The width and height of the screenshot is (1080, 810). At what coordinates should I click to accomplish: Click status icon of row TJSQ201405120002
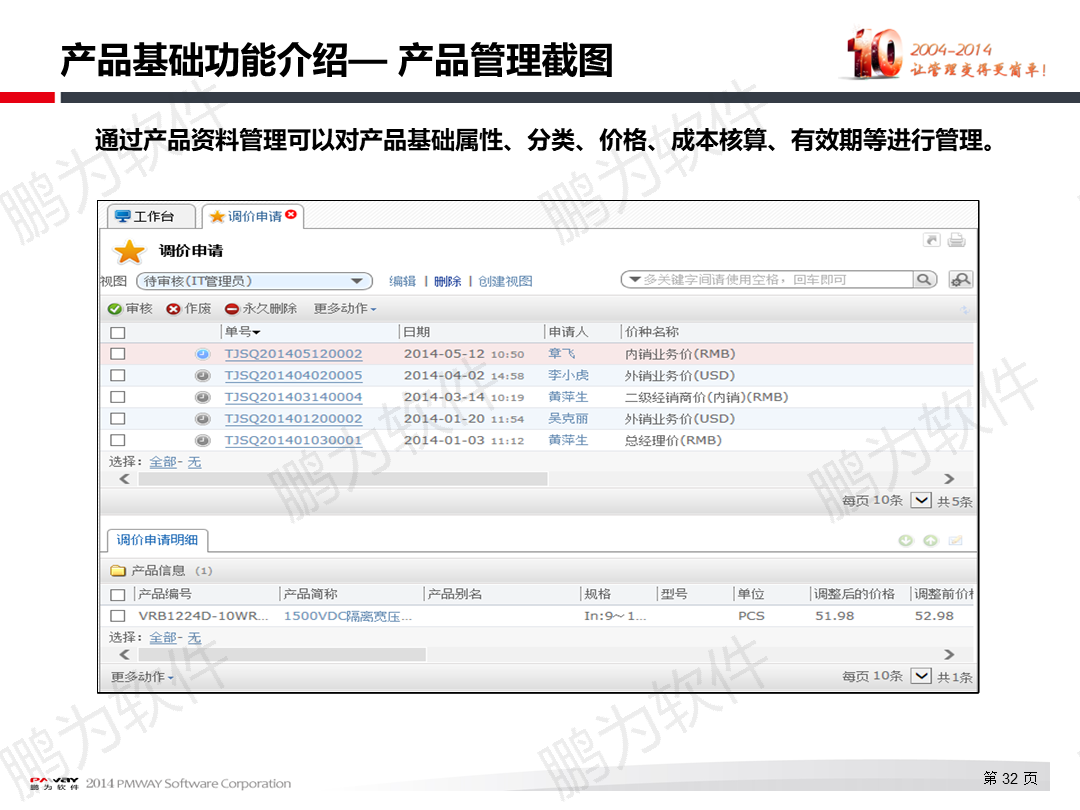202,354
